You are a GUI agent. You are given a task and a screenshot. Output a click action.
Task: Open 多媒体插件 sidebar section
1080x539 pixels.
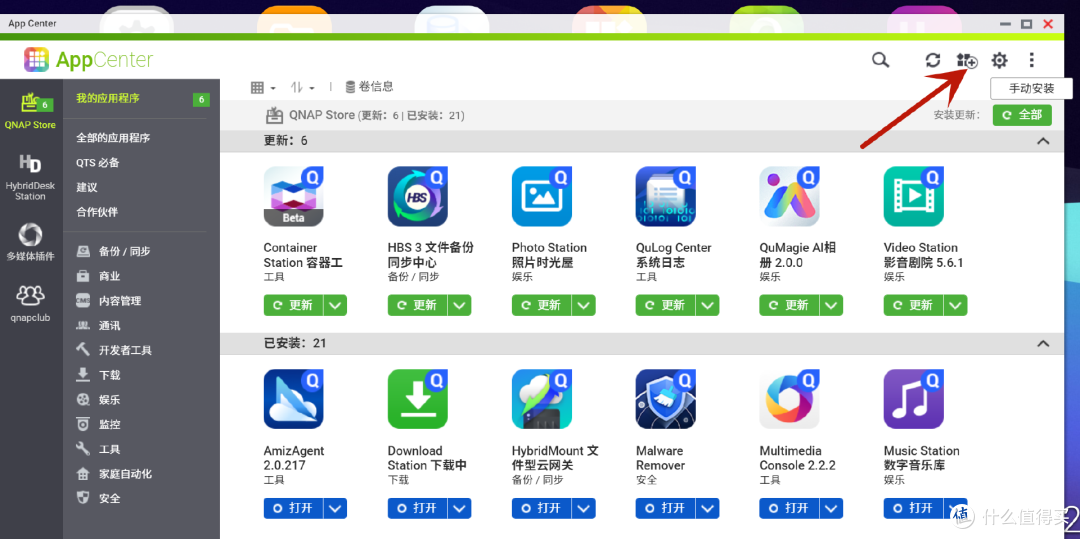pos(30,242)
